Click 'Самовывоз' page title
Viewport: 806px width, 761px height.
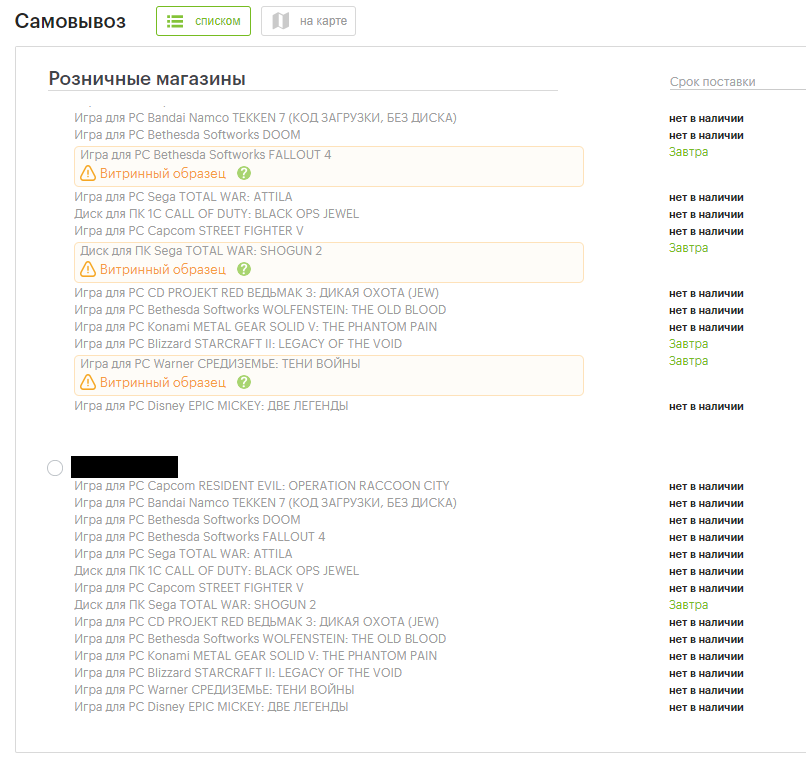70,21
